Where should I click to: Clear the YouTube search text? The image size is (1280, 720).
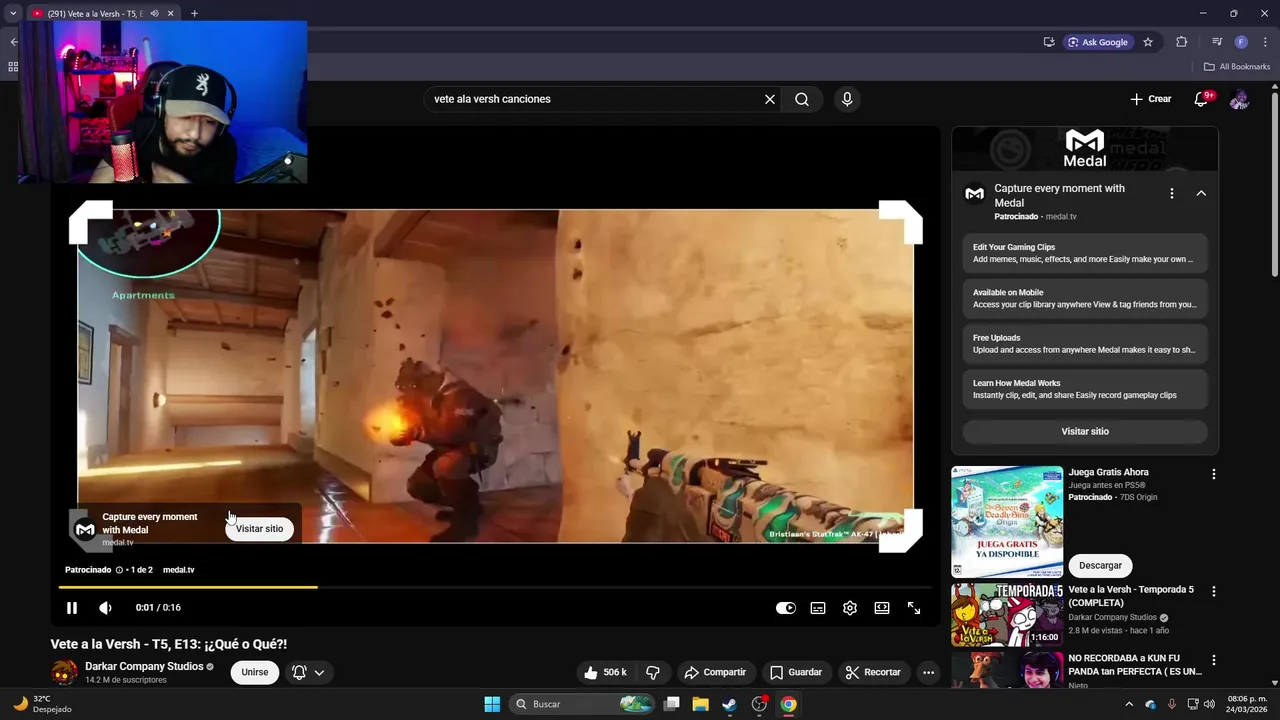pyautogui.click(x=770, y=99)
